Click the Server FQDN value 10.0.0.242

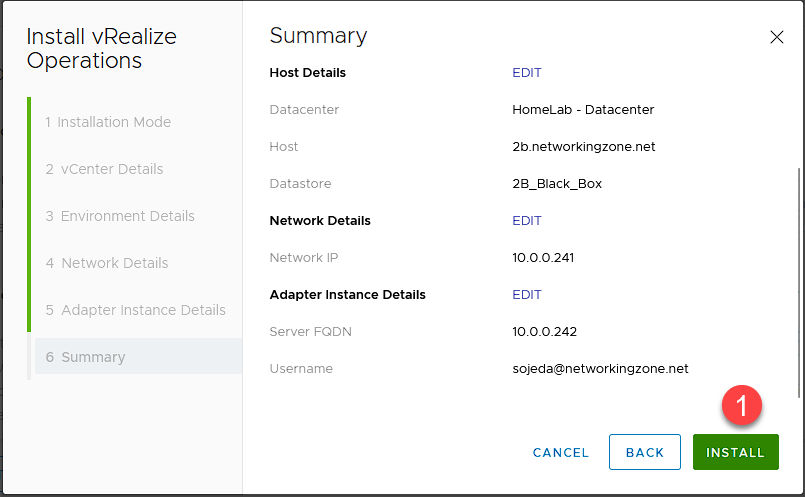544,332
